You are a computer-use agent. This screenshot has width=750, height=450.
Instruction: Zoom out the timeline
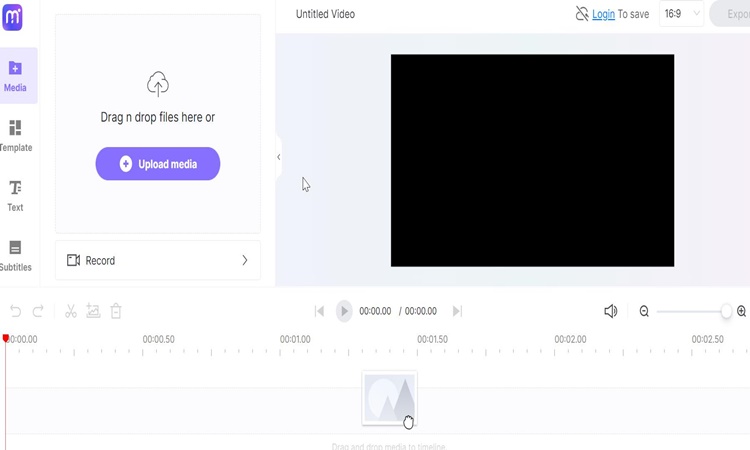tap(644, 311)
